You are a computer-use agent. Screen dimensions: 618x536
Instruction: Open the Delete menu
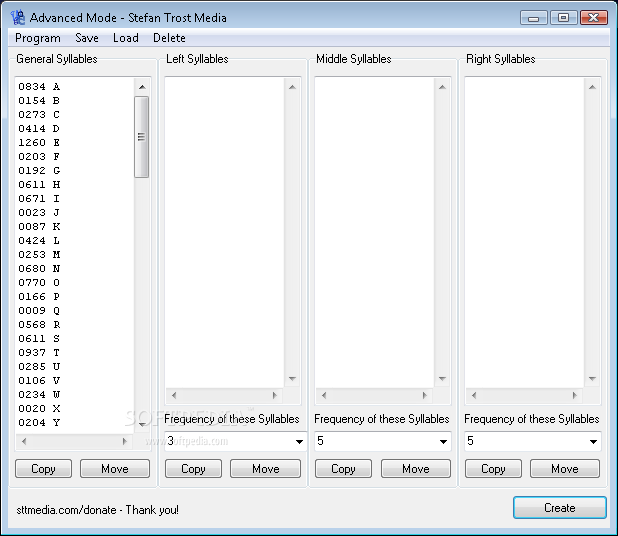(x=169, y=38)
